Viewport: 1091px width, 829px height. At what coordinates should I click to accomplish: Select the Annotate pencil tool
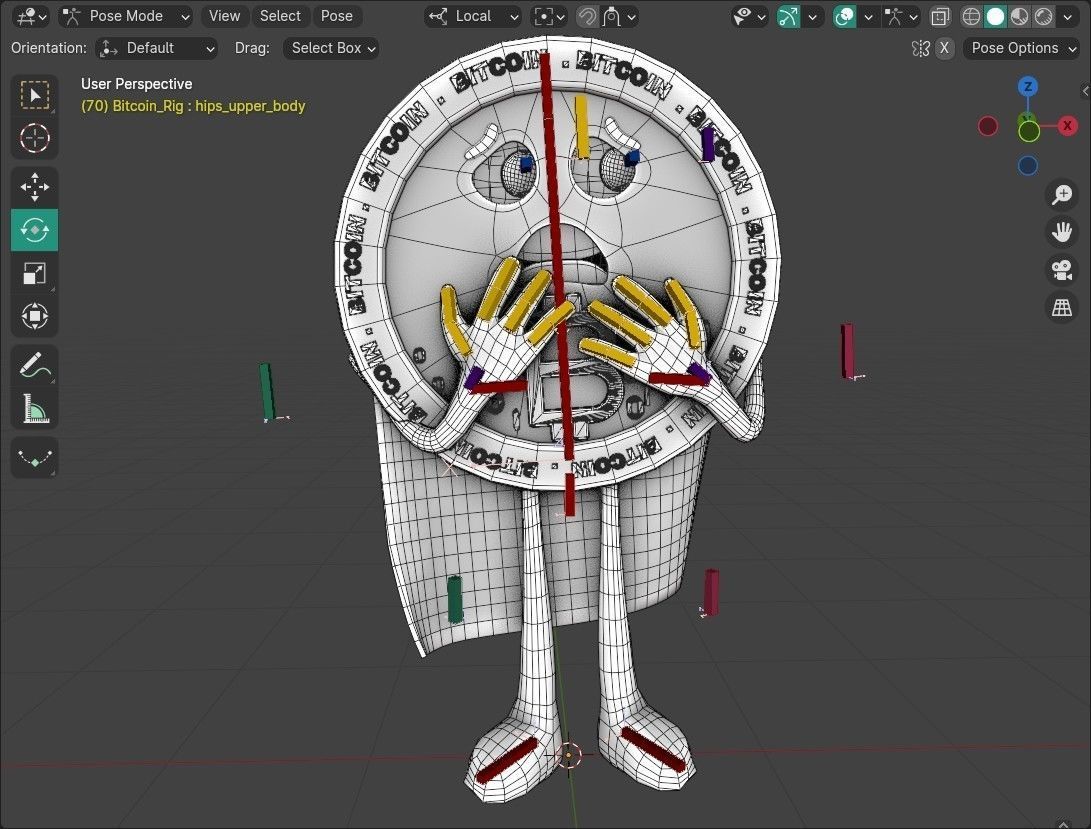tap(34, 365)
